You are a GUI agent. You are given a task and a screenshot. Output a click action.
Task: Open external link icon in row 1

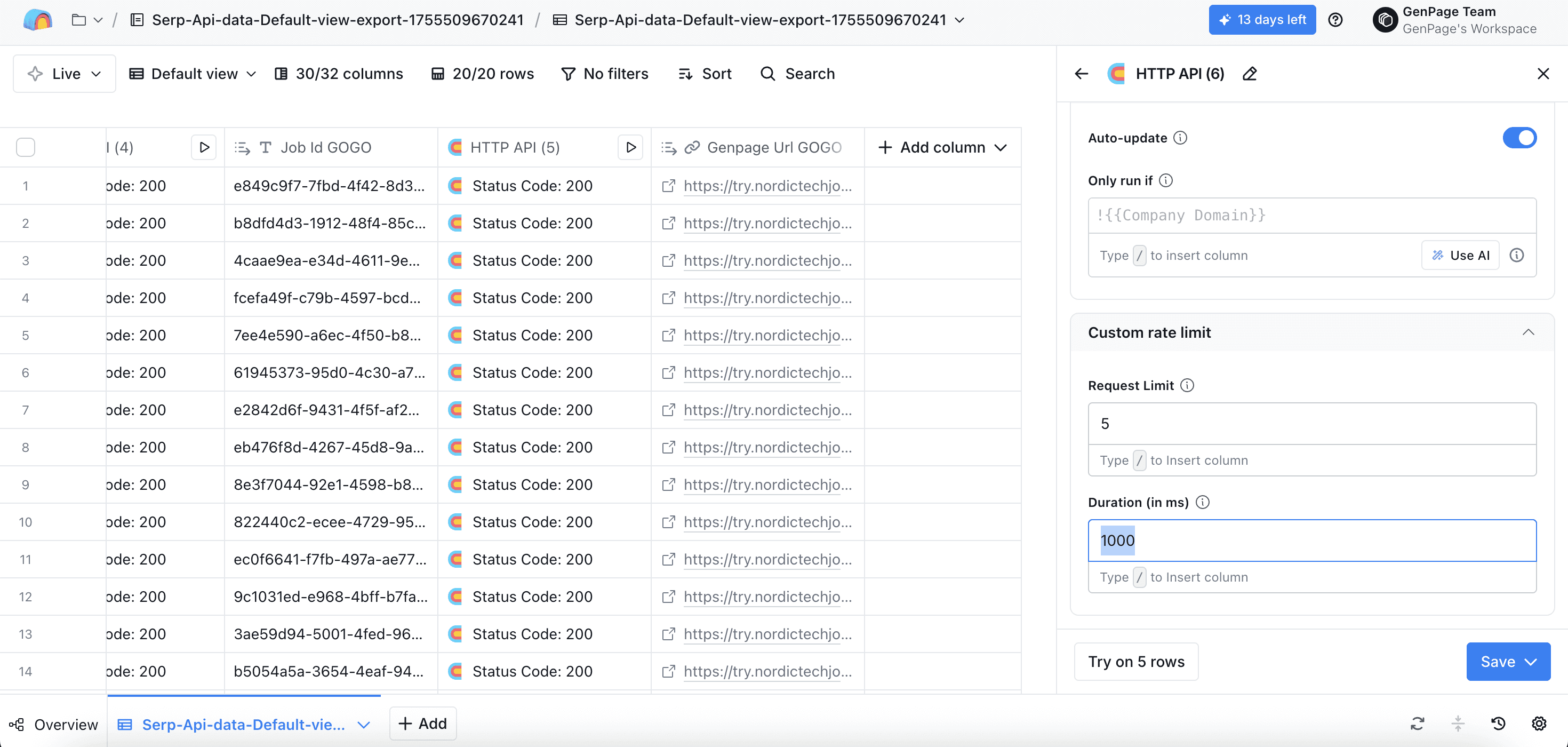[x=668, y=186]
